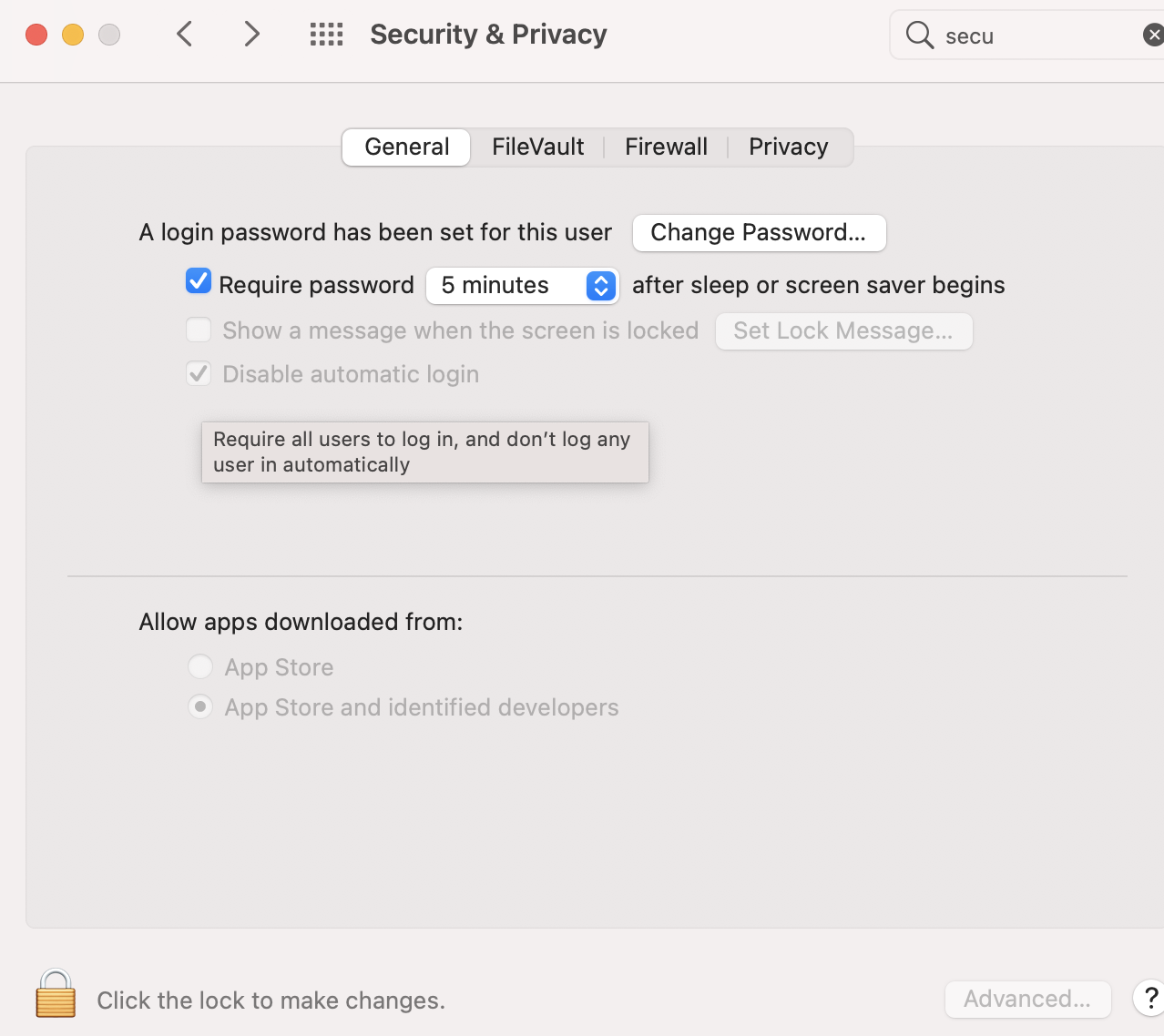Toggle the Require password checkbox
This screenshot has width=1164, height=1036.
pos(199,282)
